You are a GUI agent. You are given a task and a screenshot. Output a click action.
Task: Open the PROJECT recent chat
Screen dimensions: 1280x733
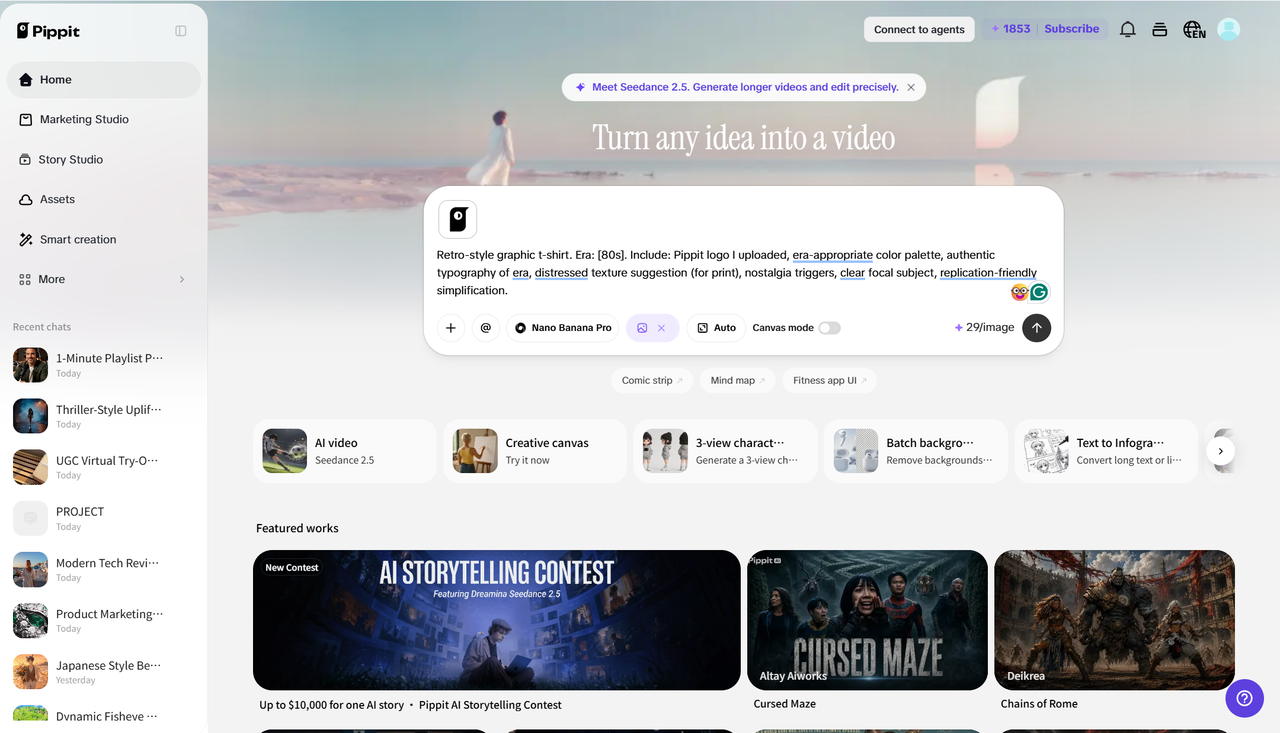[x=104, y=518]
